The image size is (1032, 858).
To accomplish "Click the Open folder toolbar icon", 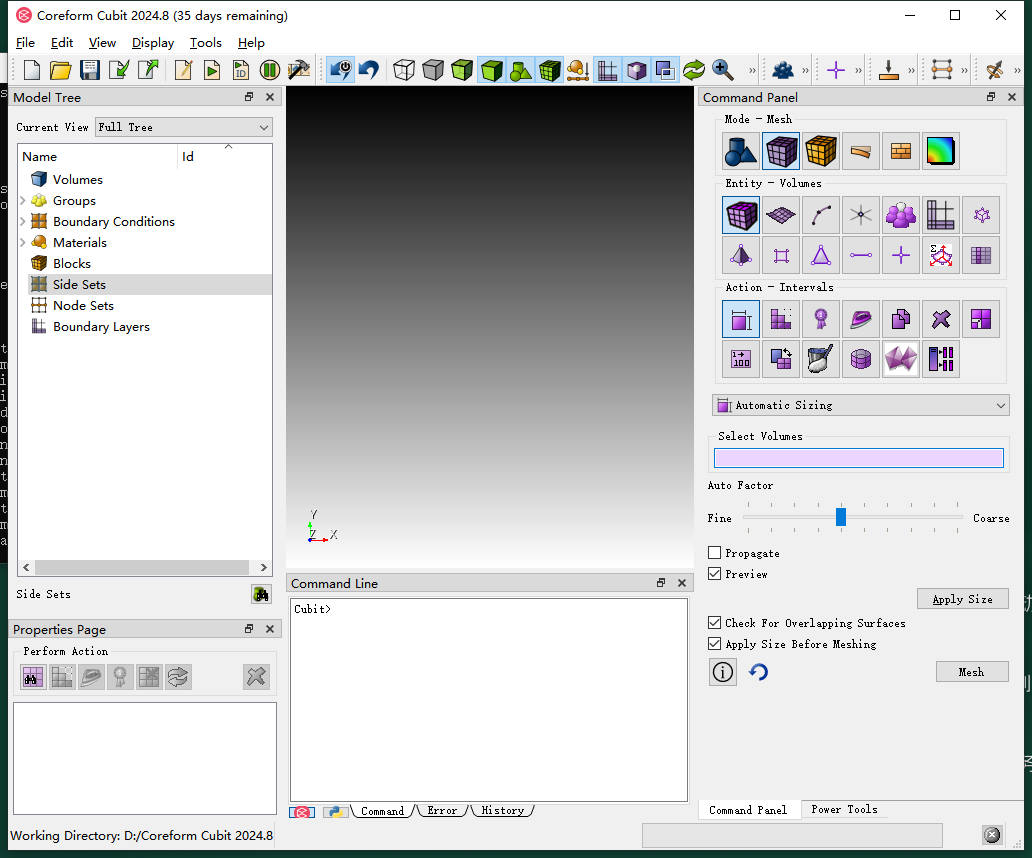I will pyautogui.click(x=61, y=70).
